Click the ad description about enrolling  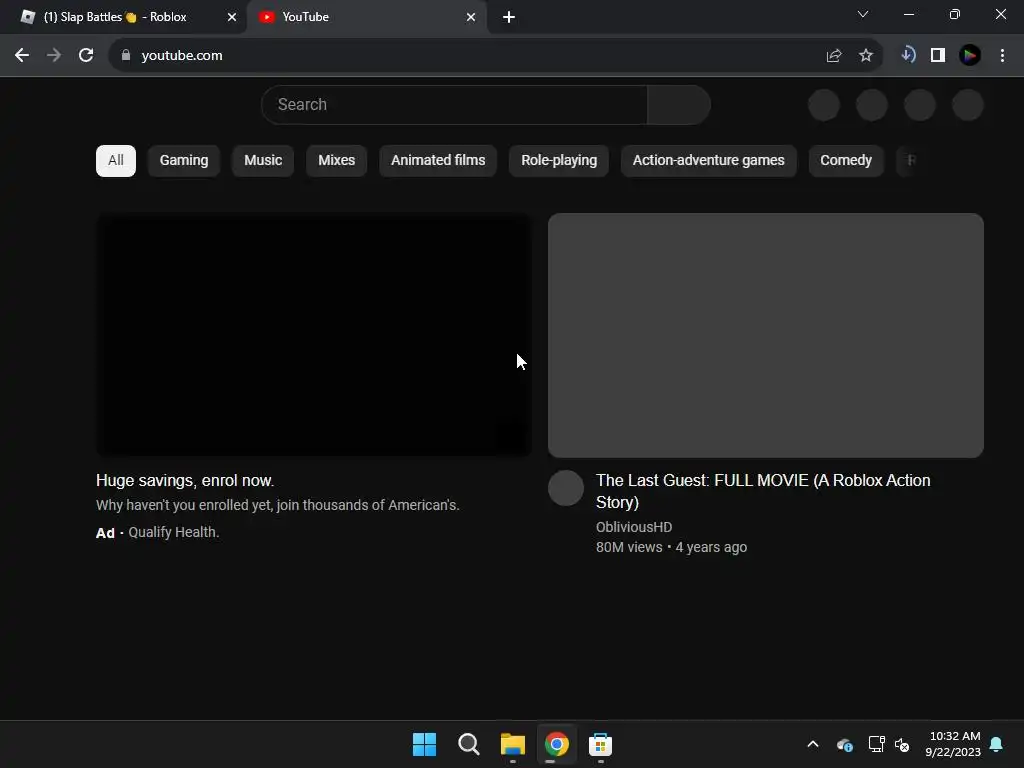pos(278,505)
